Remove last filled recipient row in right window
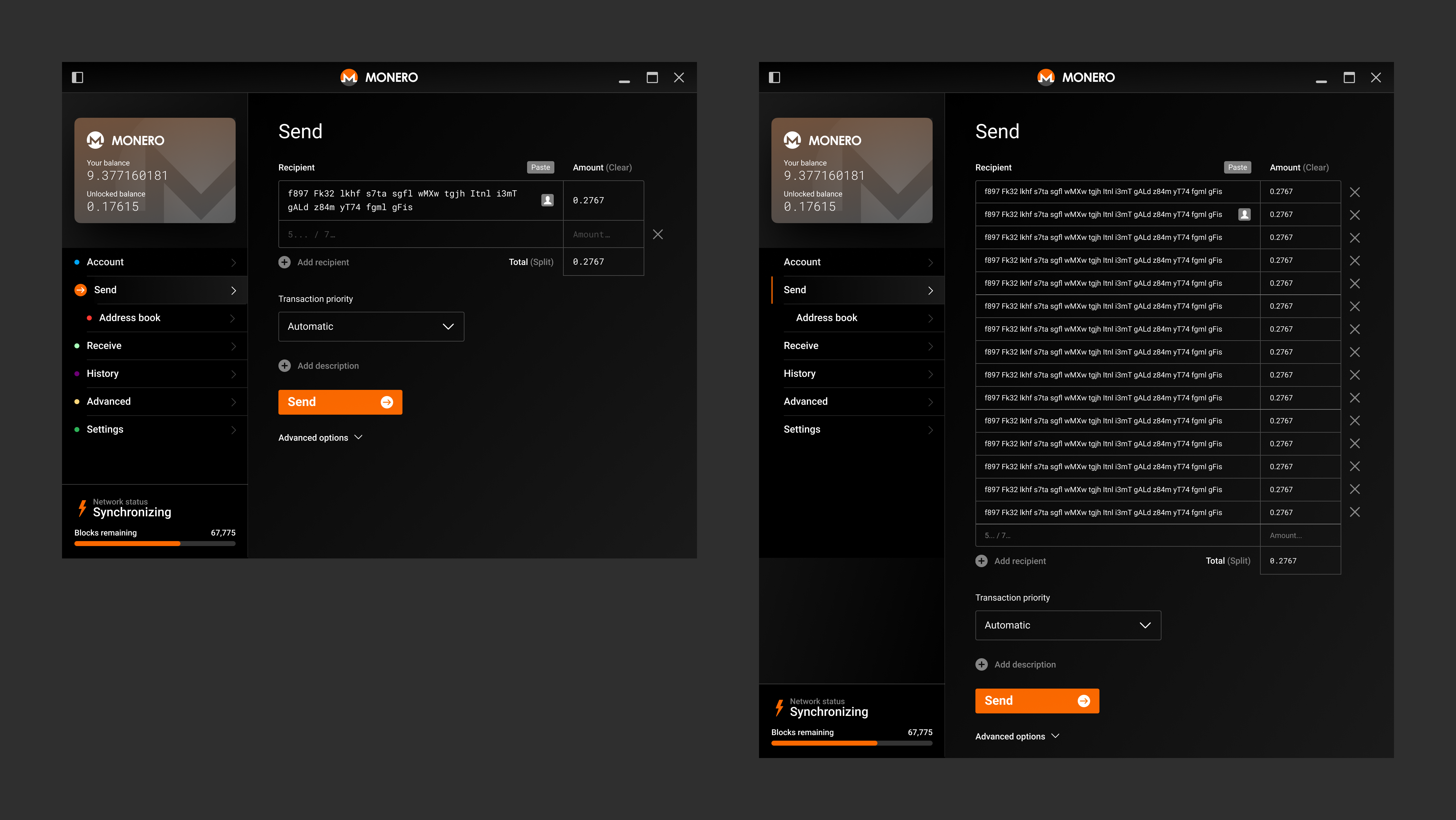This screenshot has width=1456, height=820. 1355,512
